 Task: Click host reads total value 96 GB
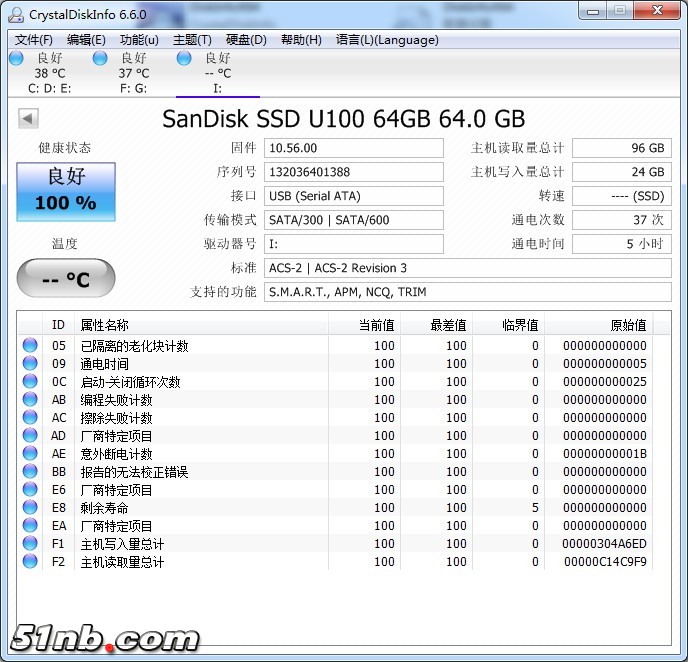click(x=622, y=148)
